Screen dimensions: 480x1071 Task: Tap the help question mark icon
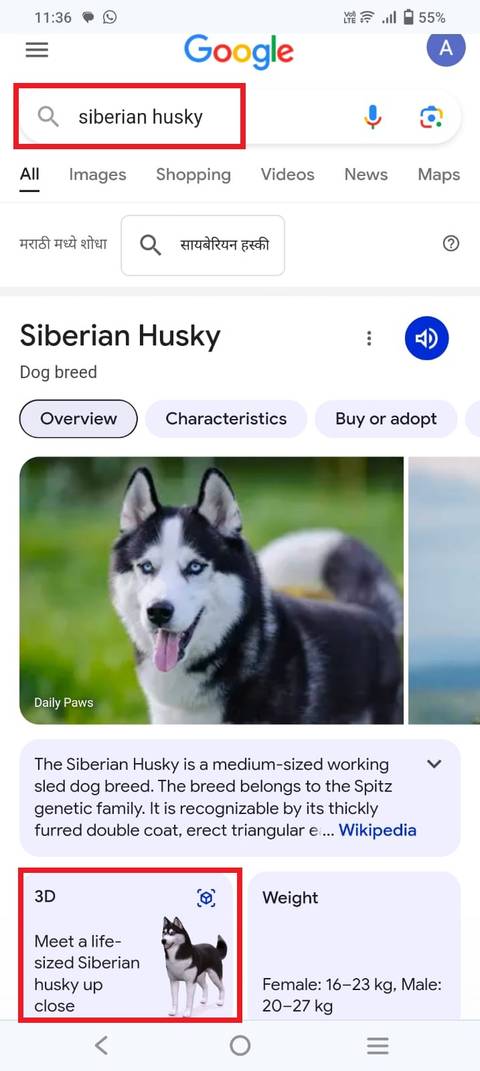[x=451, y=244]
